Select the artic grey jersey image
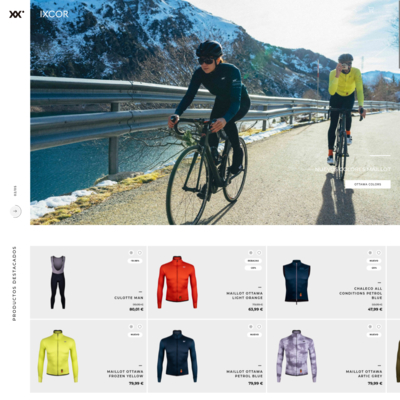Viewport: 400px width, 400px height. (x=297, y=356)
